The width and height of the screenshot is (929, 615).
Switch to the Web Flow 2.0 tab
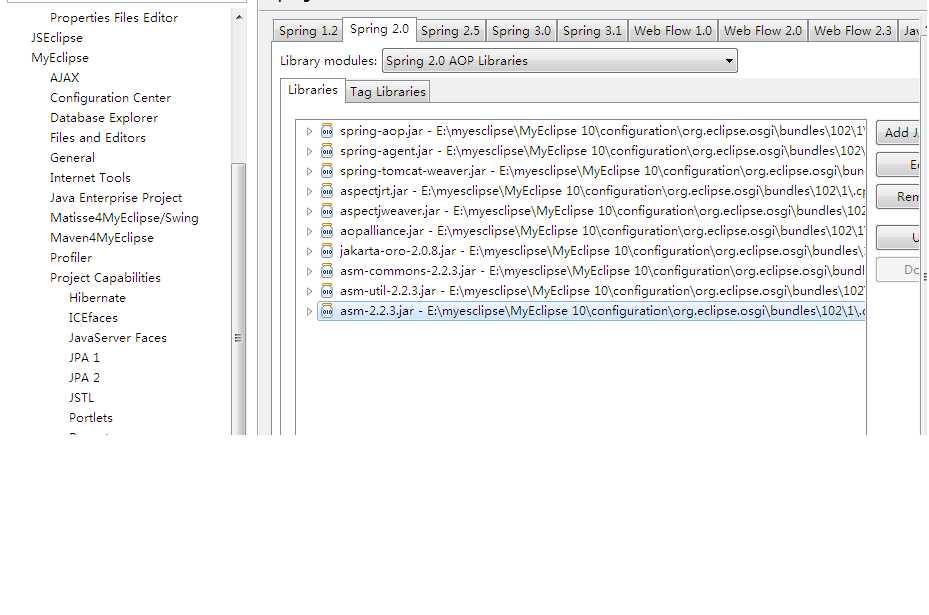click(x=763, y=31)
